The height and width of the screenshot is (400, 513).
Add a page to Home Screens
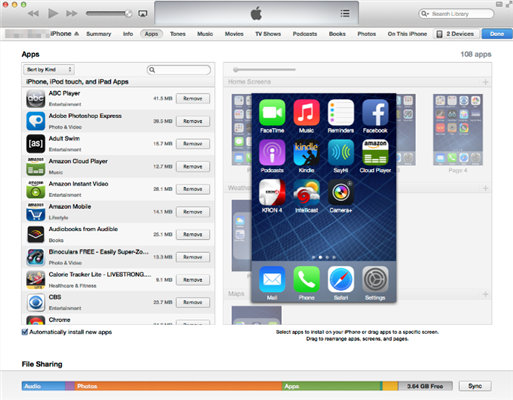pos(485,82)
